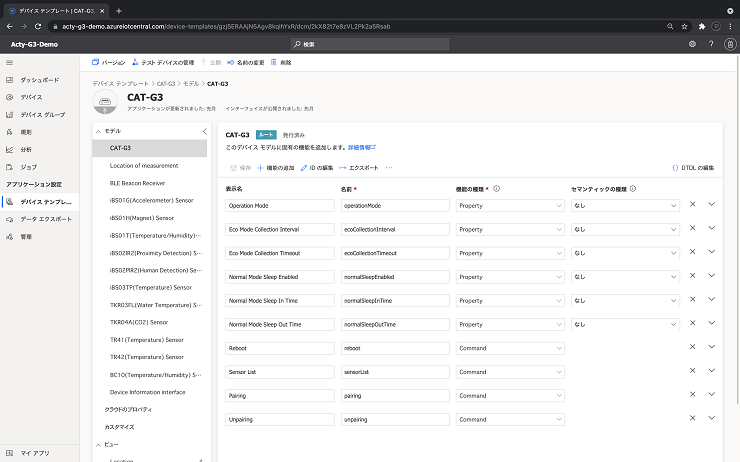The image size is (740, 462).
Task: Show info for セマンティックの種類 column
Action: click(633, 189)
